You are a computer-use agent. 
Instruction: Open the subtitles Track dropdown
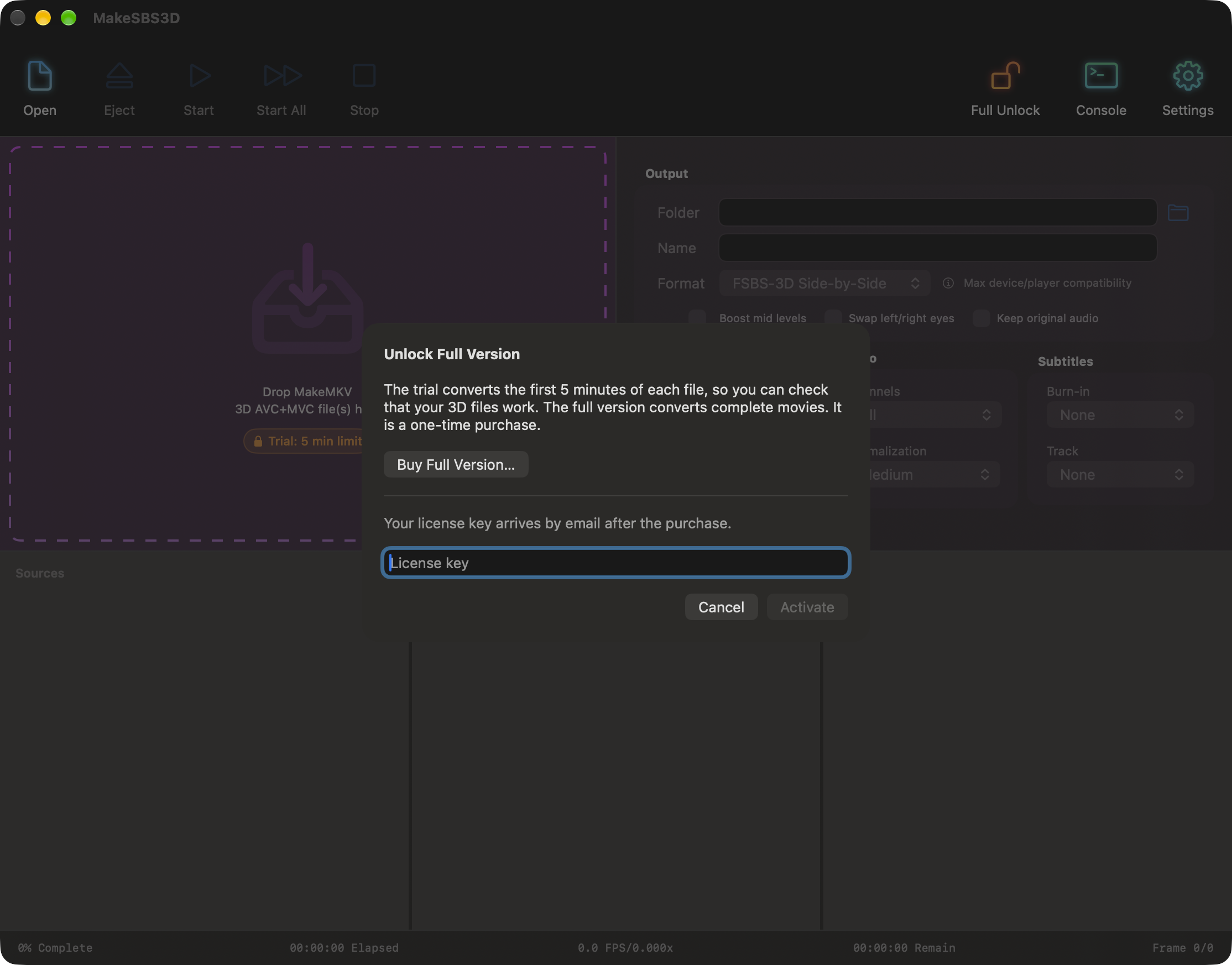click(1120, 475)
